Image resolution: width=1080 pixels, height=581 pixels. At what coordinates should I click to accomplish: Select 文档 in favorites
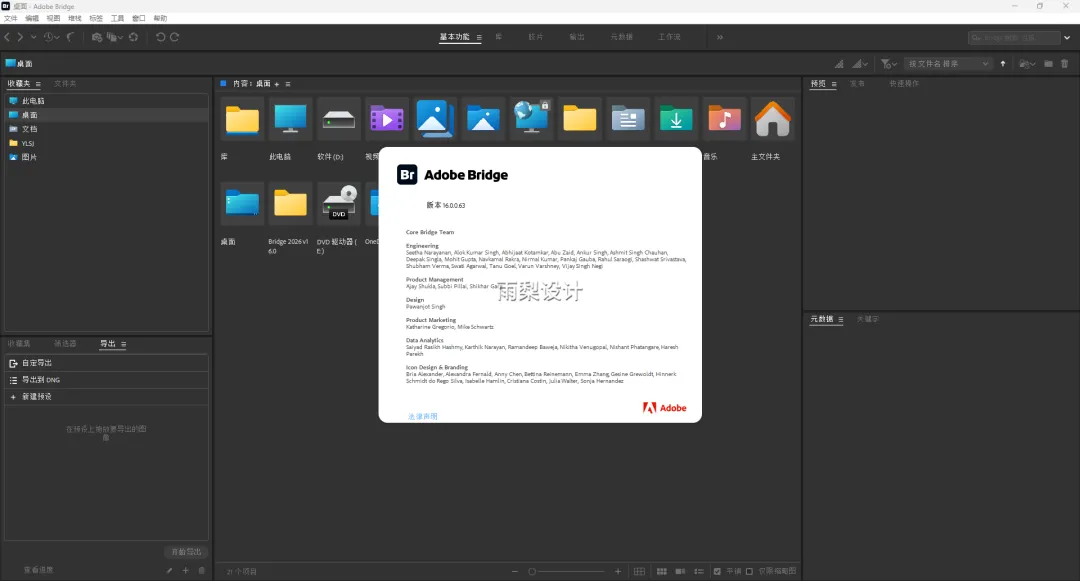pos(107,129)
